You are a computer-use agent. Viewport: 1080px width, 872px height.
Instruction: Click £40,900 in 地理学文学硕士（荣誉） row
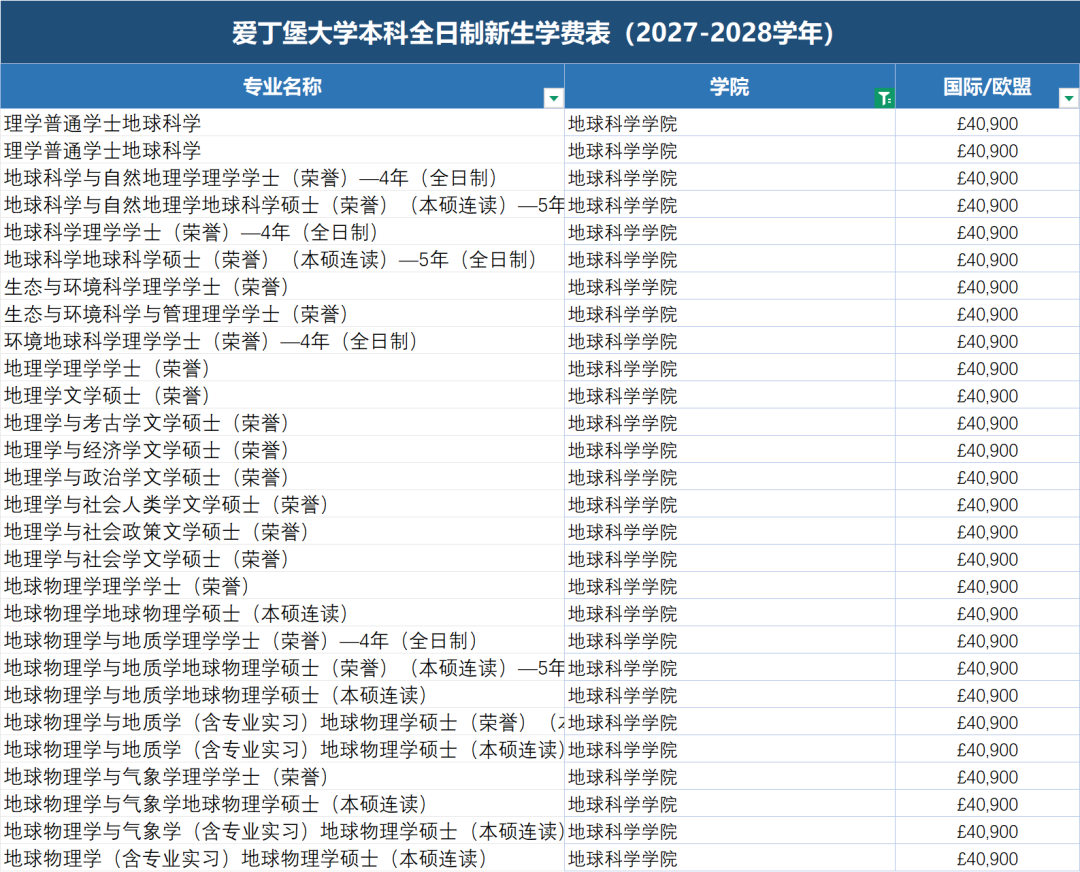(987, 396)
